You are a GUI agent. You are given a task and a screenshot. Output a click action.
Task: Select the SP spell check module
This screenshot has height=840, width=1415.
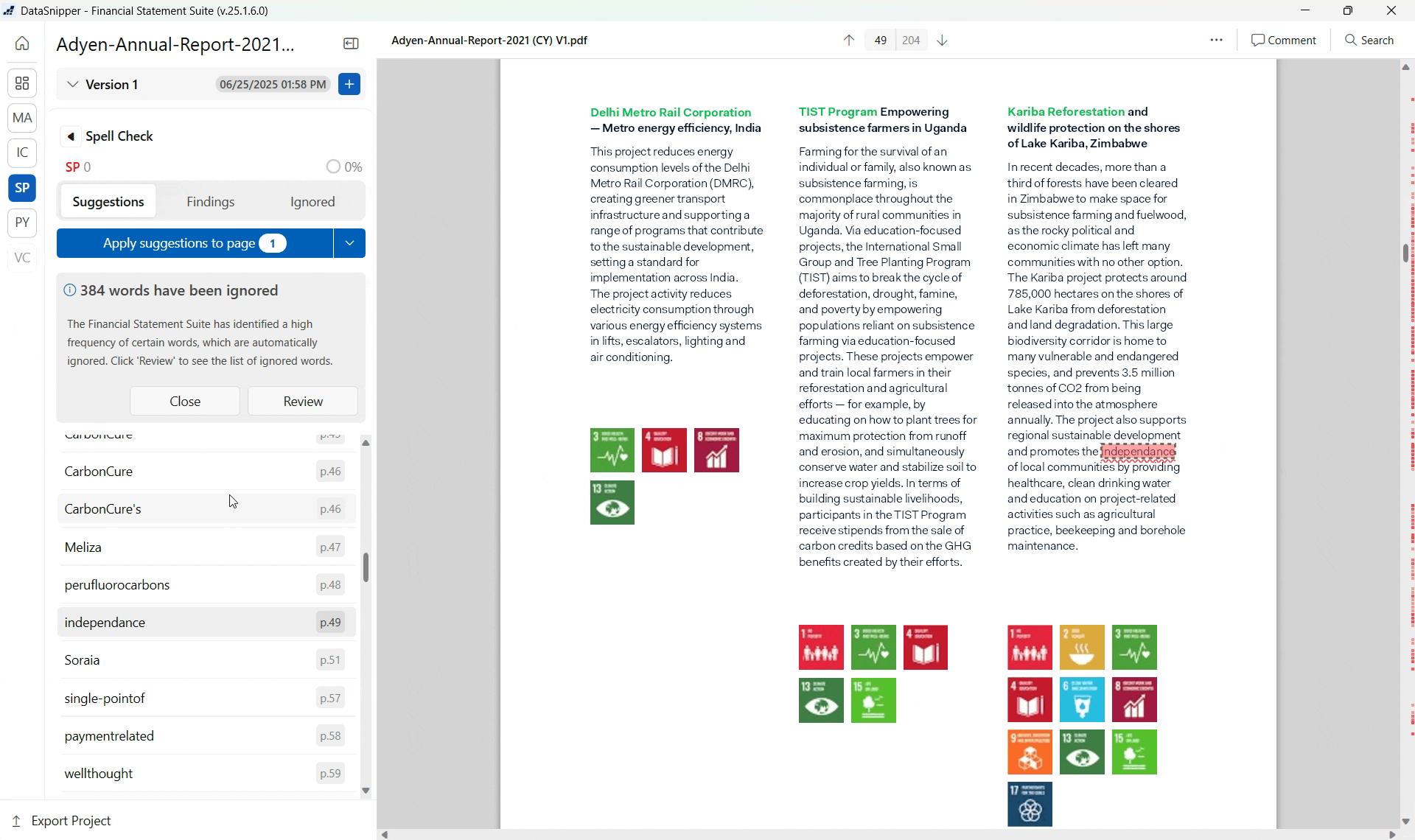(x=22, y=188)
